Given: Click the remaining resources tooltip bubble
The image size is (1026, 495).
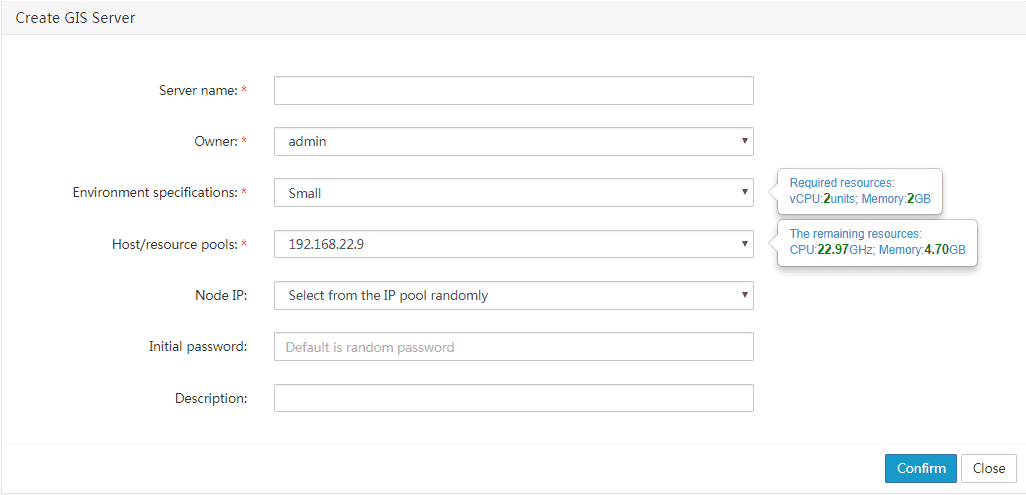Looking at the screenshot, I should pyautogui.click(x=877, y=242).
